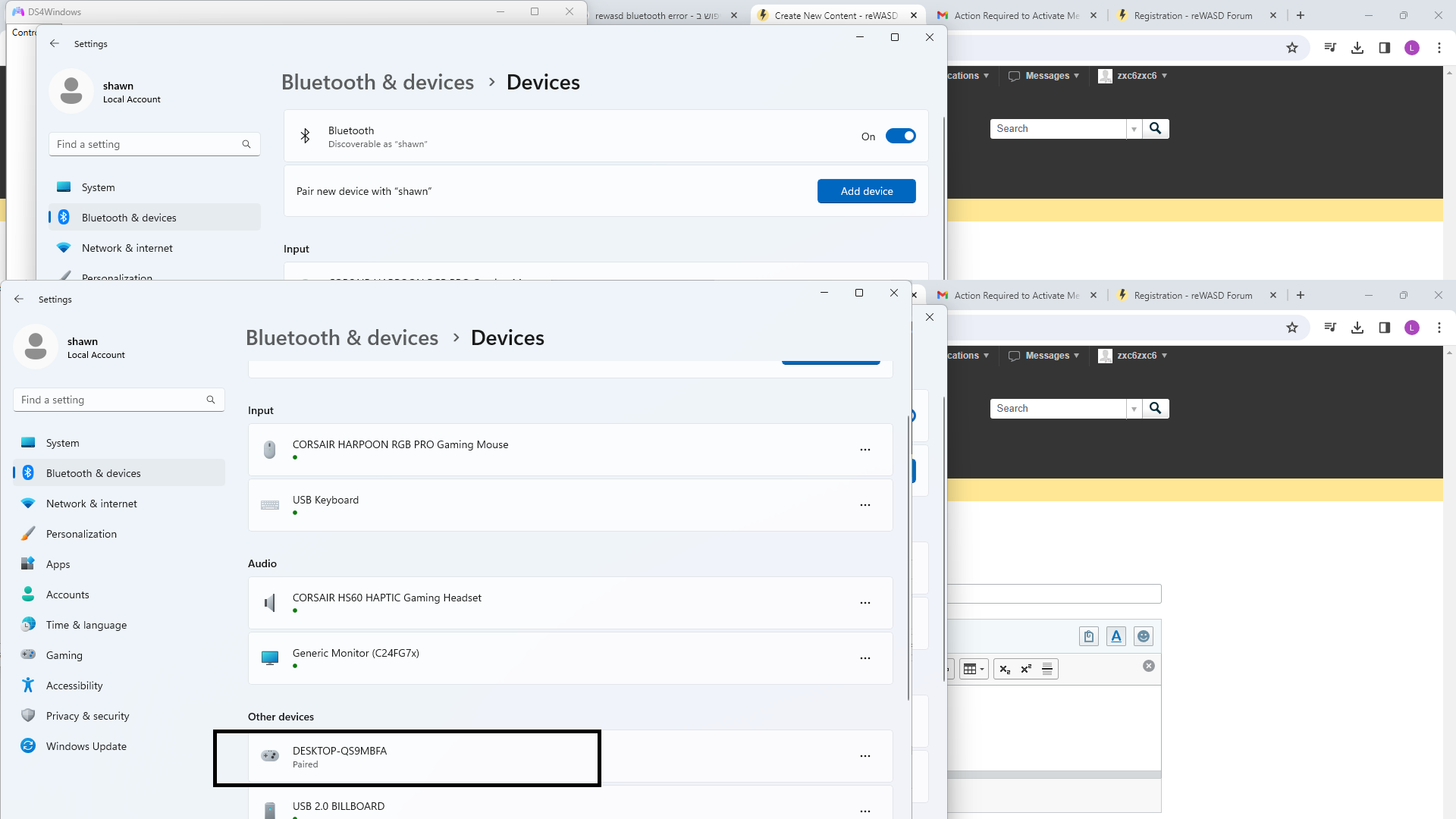
Task: Select CORSAIR HS60 HAPTIC Gaming Headset row
Action: pyautogui.click(x=570, y=603)
